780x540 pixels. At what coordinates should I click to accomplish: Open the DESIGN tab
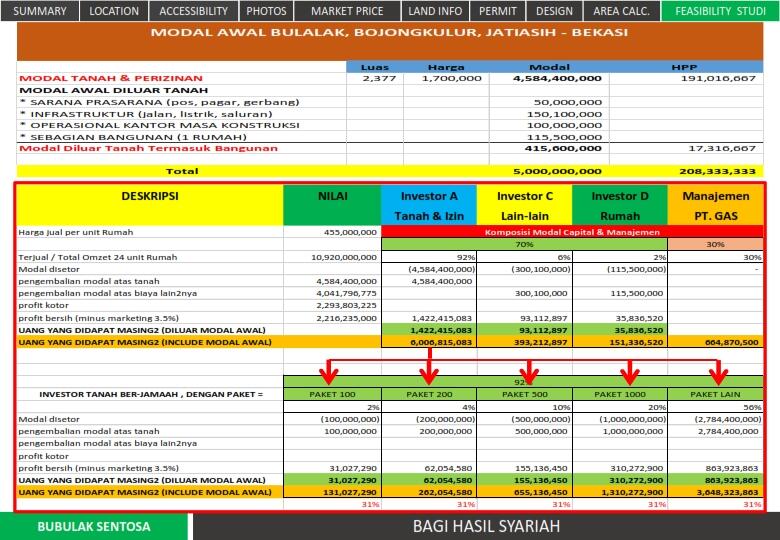(x=554, y=10)
